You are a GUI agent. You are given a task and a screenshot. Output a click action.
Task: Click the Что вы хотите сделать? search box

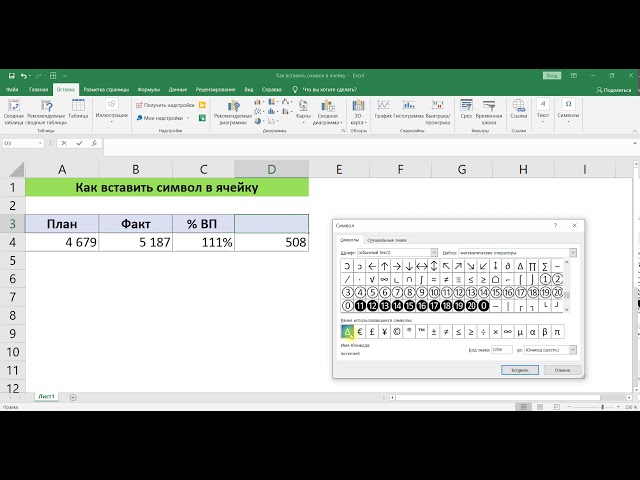tap(325, 89)
